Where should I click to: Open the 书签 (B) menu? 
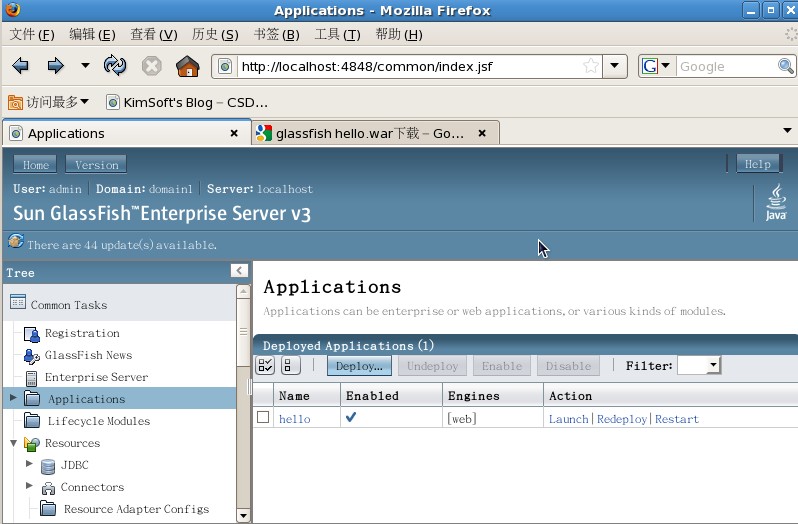[276, 35]
